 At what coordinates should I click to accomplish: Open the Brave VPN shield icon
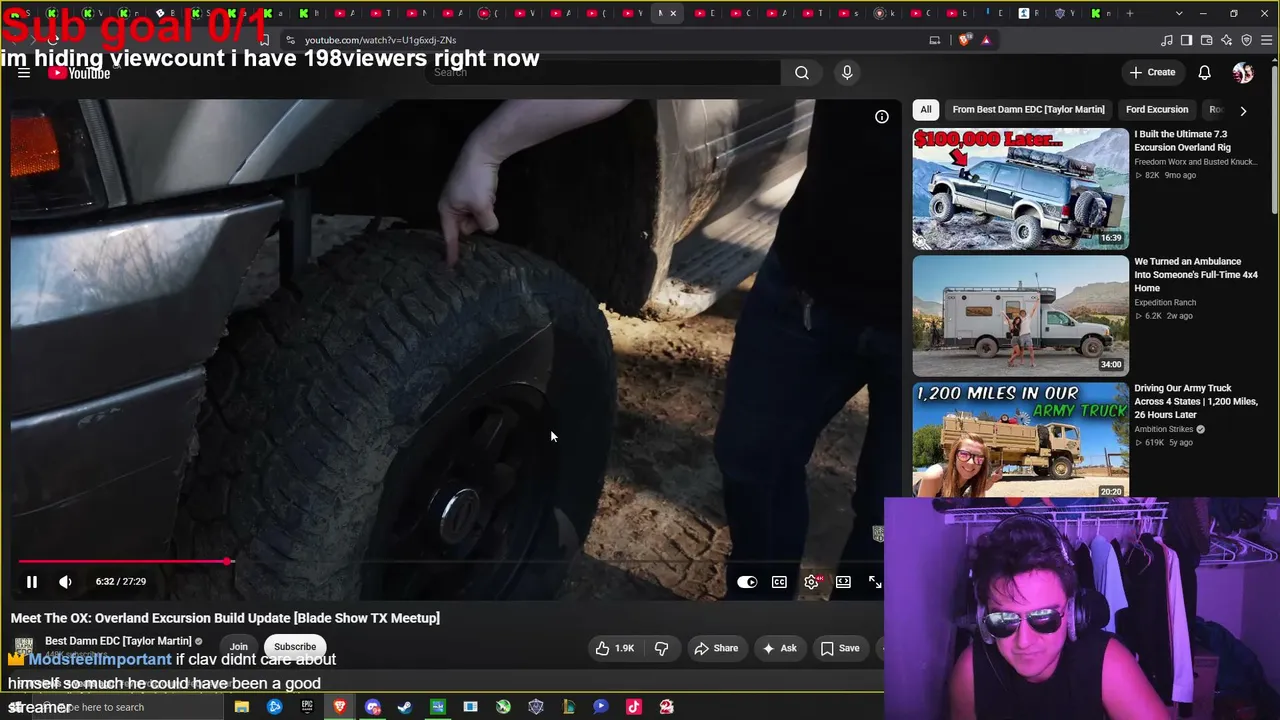1247,40
